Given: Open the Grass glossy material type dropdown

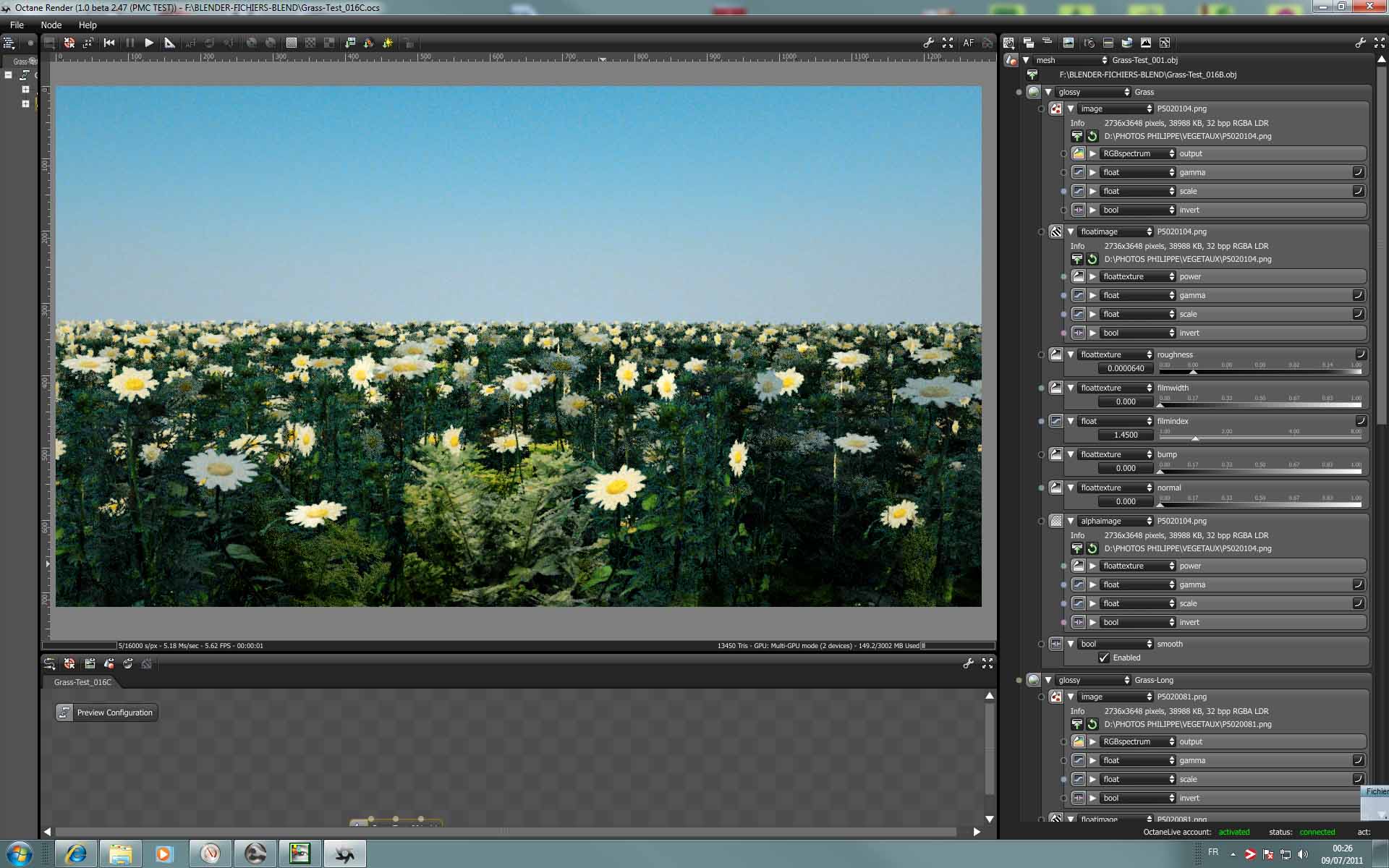Looking at the screenshot, I should point(1093,92).
